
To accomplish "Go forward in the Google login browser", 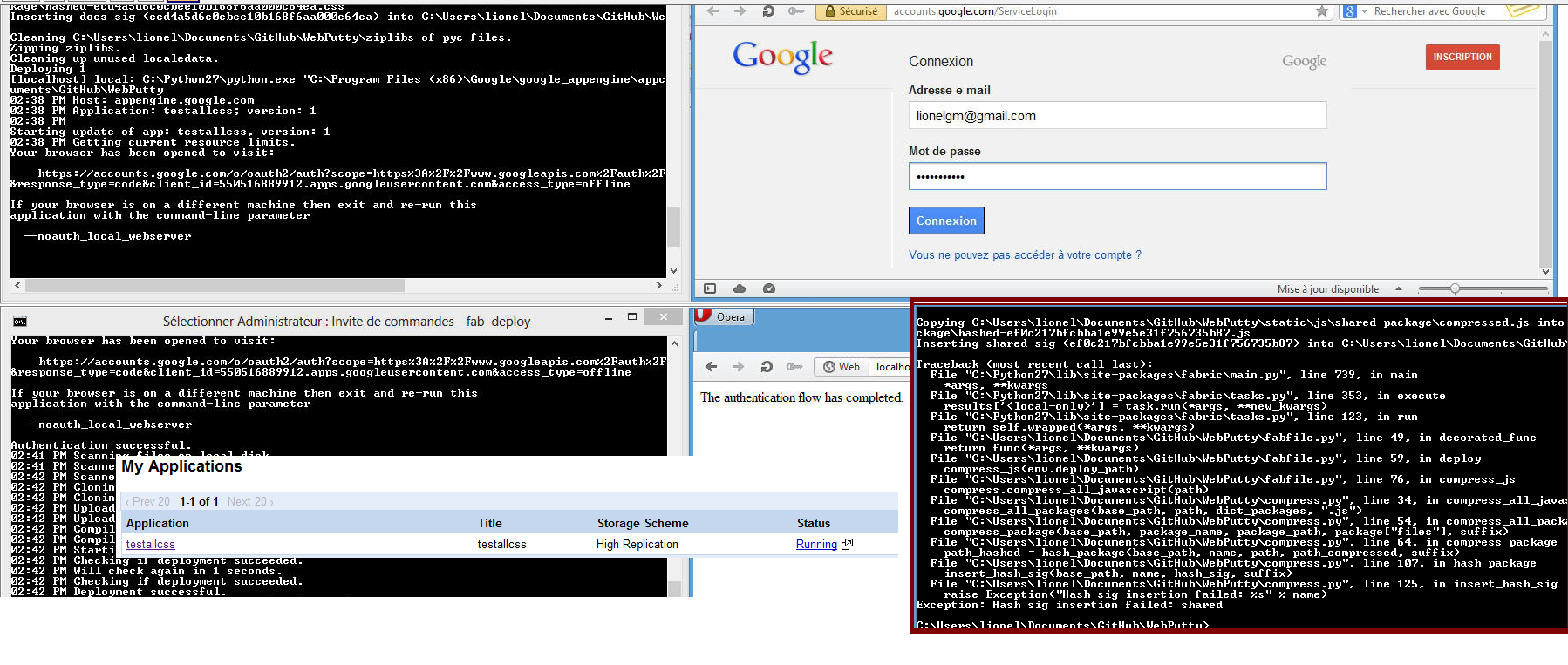I will click(x=740, y=11).
